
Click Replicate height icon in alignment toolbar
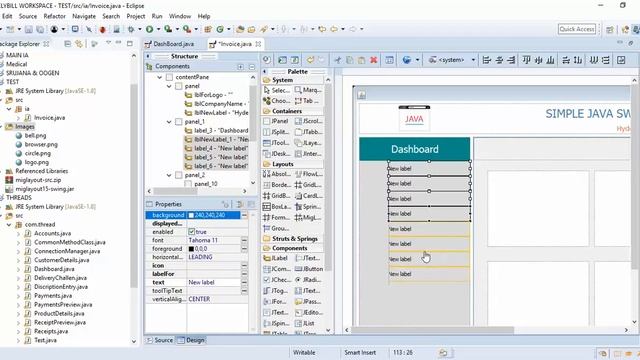[578, 60]
